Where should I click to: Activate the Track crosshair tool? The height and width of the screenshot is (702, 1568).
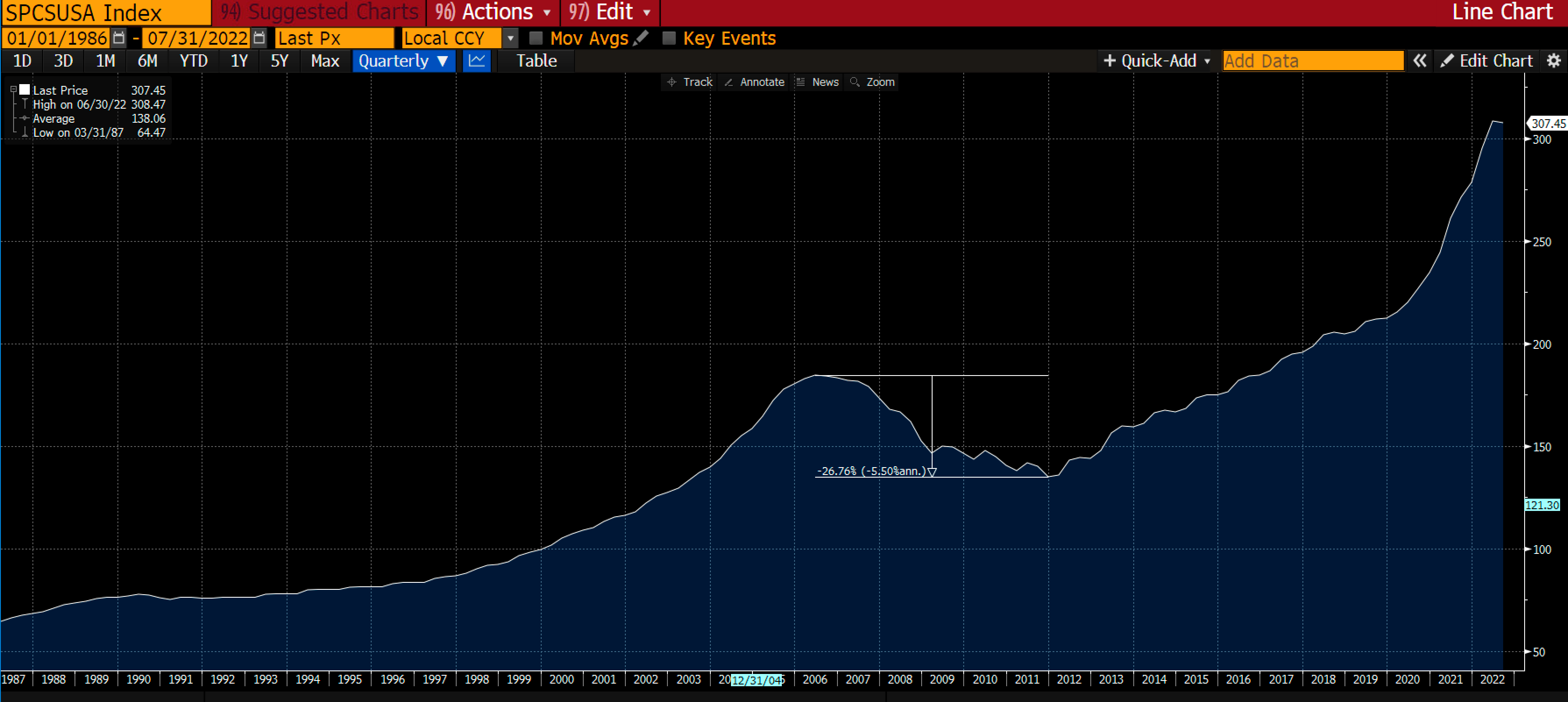[x=690, y=82]
